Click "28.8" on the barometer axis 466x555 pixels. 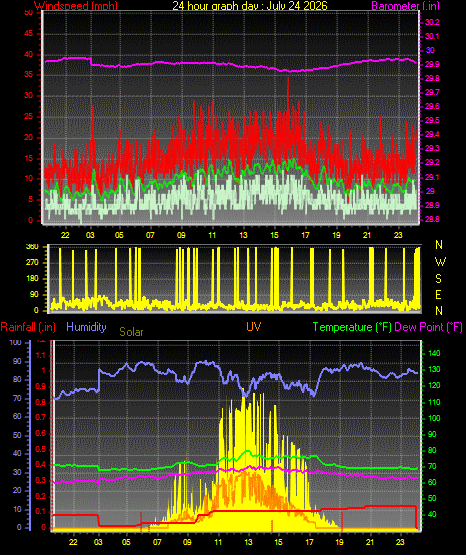[x=432, y=219]
